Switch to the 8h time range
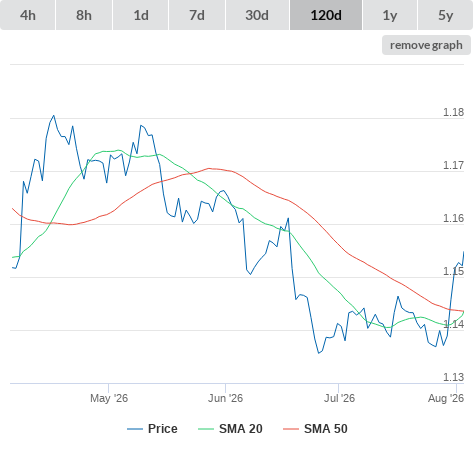Image resolution: width=474 pixels, height=455 pixels. click(84, 15)
